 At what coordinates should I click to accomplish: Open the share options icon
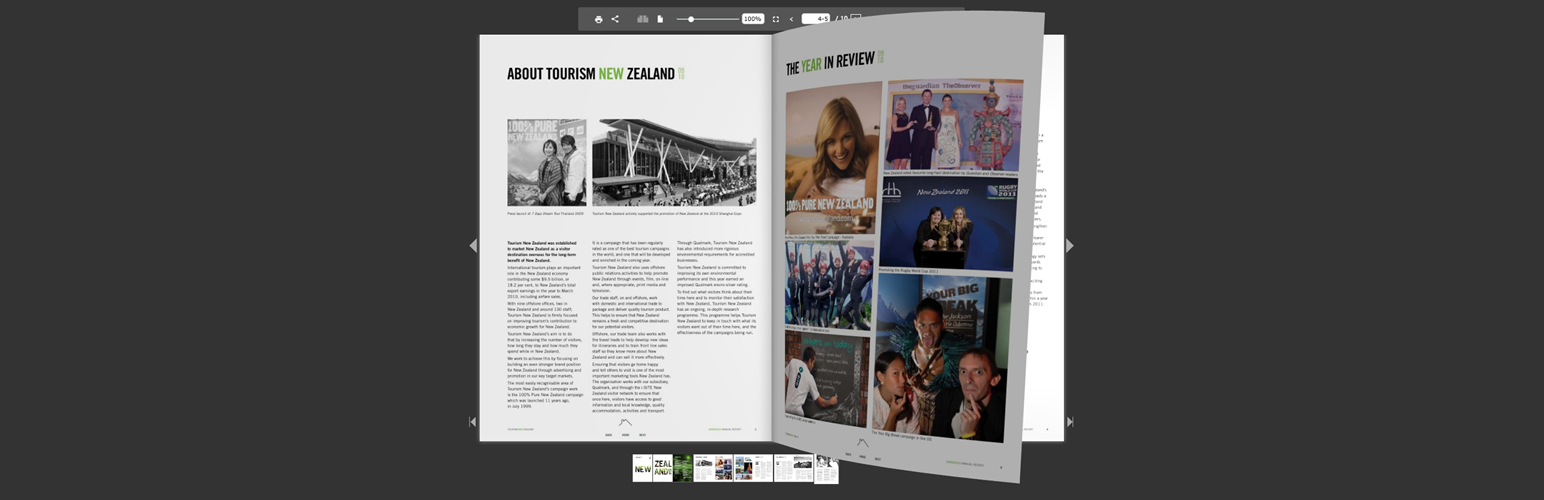(615, 19)
